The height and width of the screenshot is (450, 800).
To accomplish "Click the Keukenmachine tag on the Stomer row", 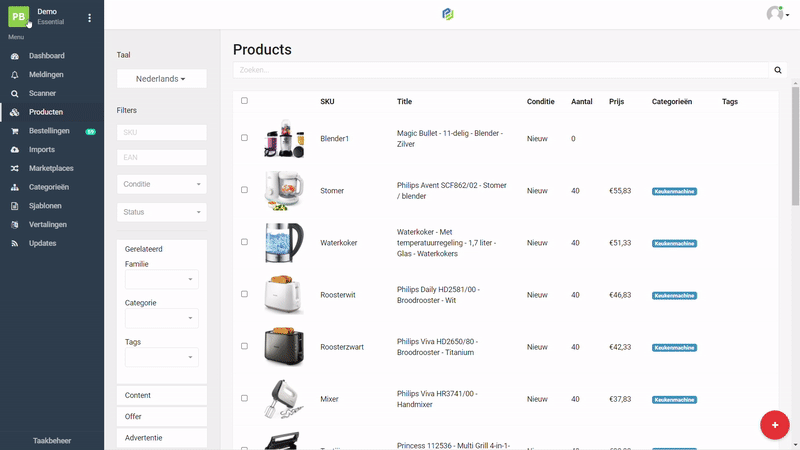I will click(x=674, y=191).
